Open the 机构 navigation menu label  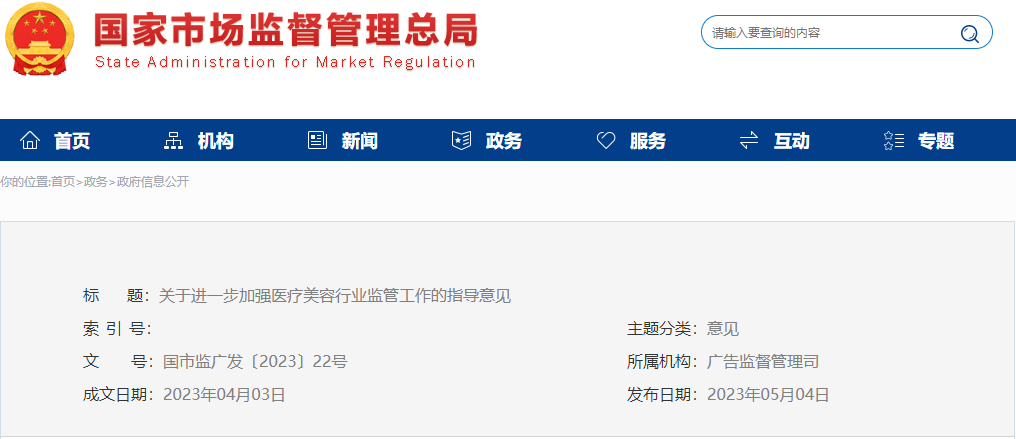click(x=216, y=141)
